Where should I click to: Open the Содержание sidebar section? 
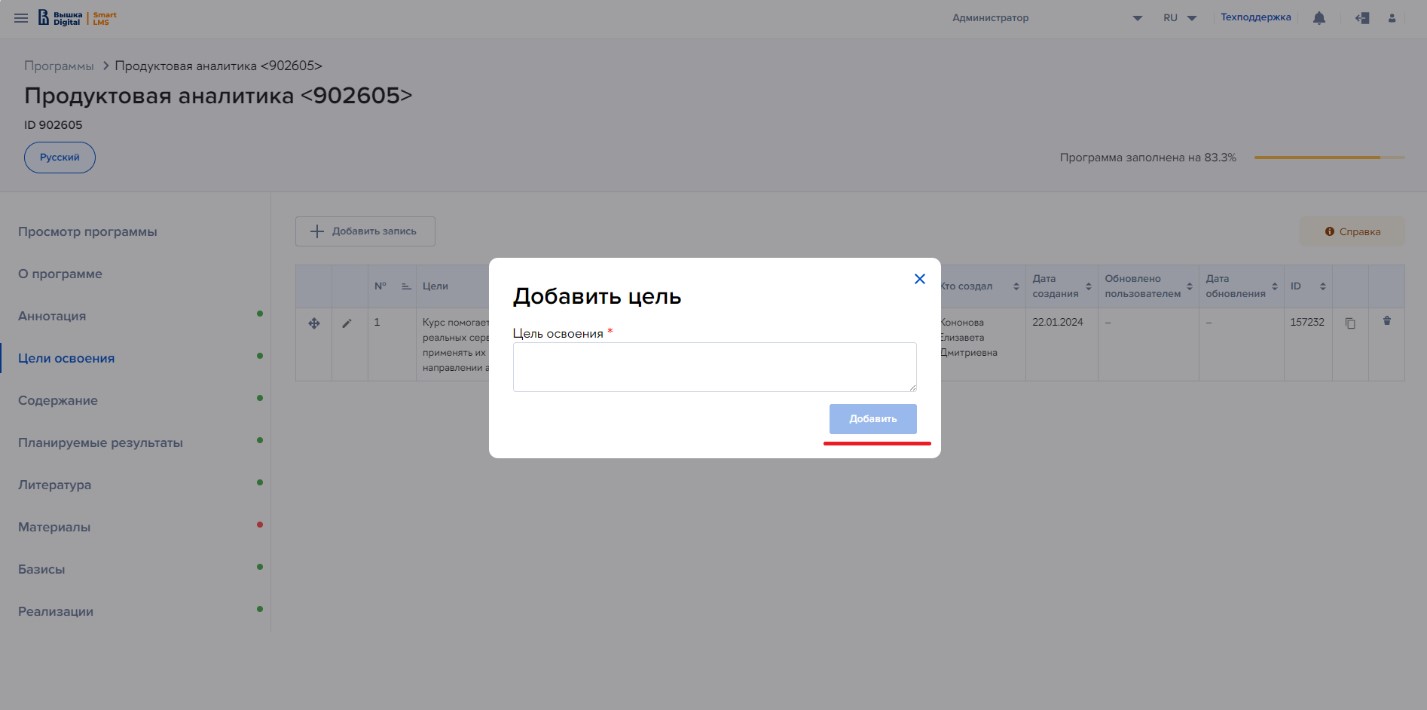point(58,400)
